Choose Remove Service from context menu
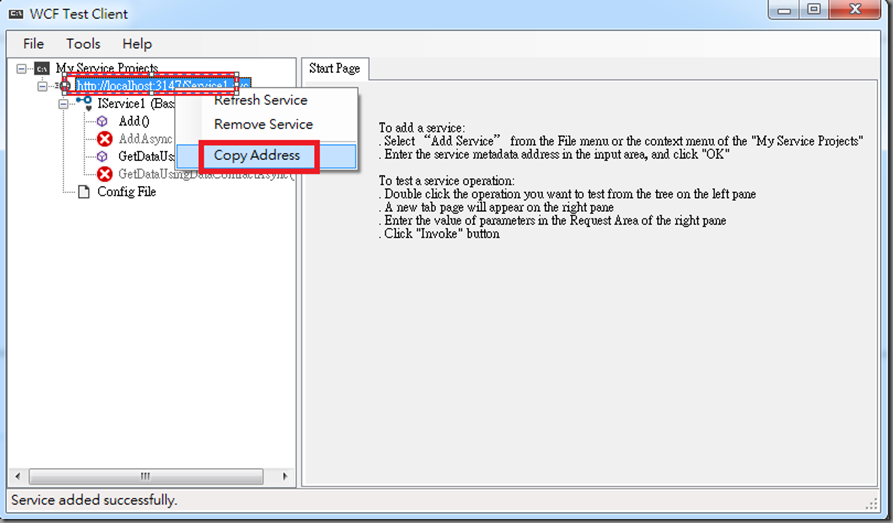 pos(263,124)
